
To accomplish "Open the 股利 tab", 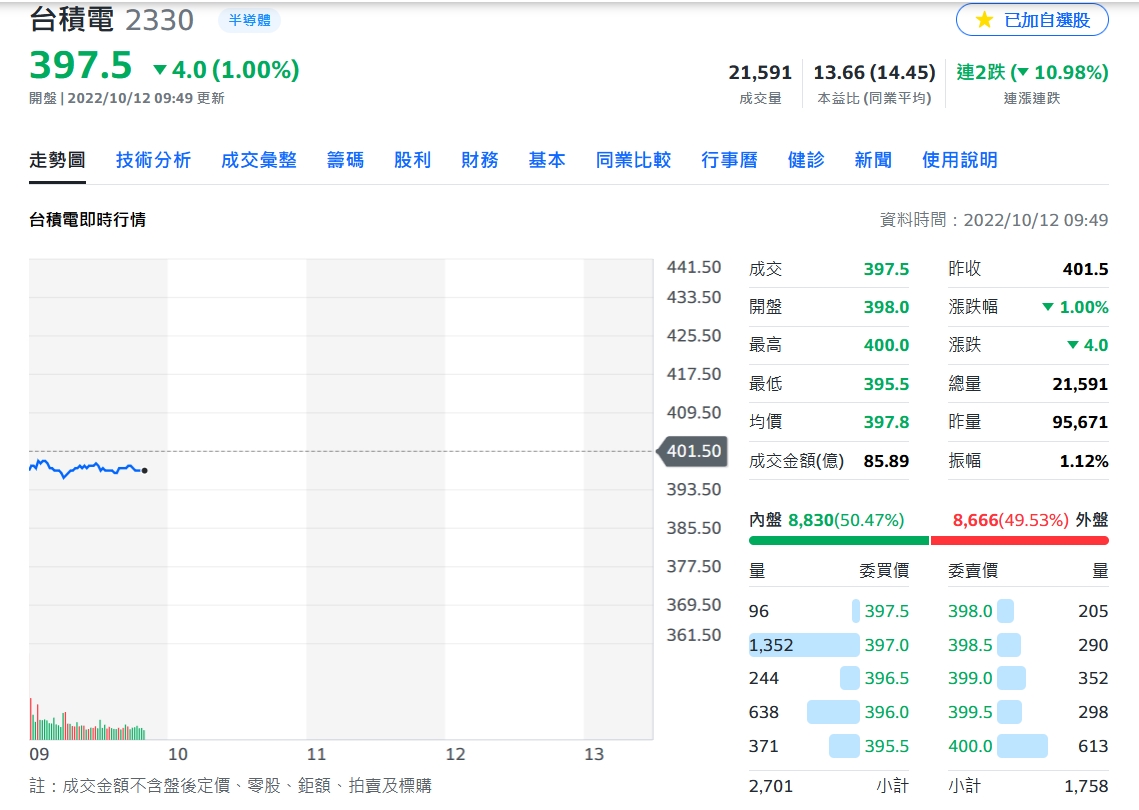I will (413, 160).
